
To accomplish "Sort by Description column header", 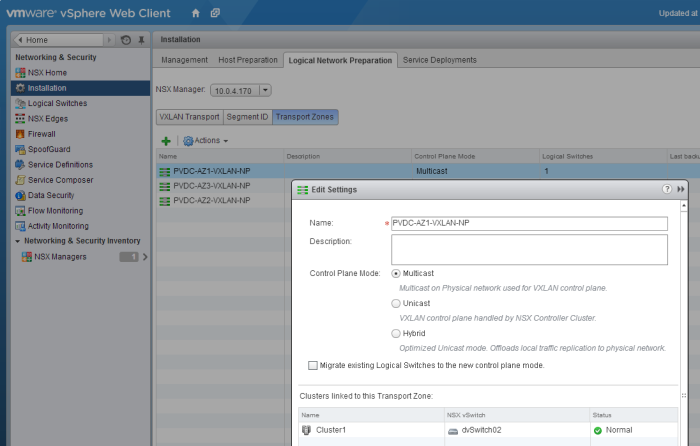I will pos(348,156).
